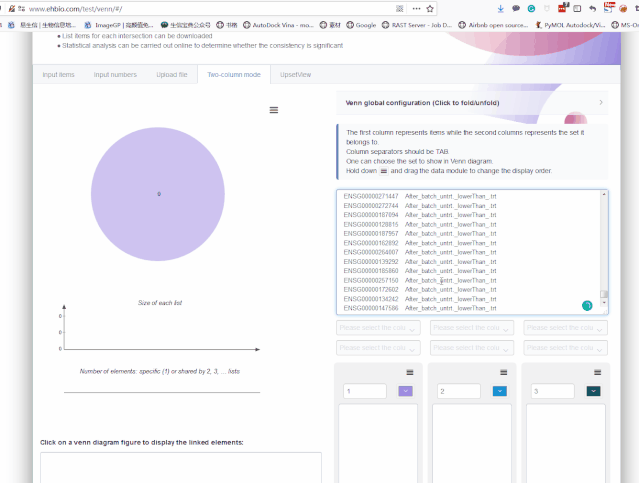
Task: Open first 'Please select the column' dropdown
Action: click(x=378, y=328)
